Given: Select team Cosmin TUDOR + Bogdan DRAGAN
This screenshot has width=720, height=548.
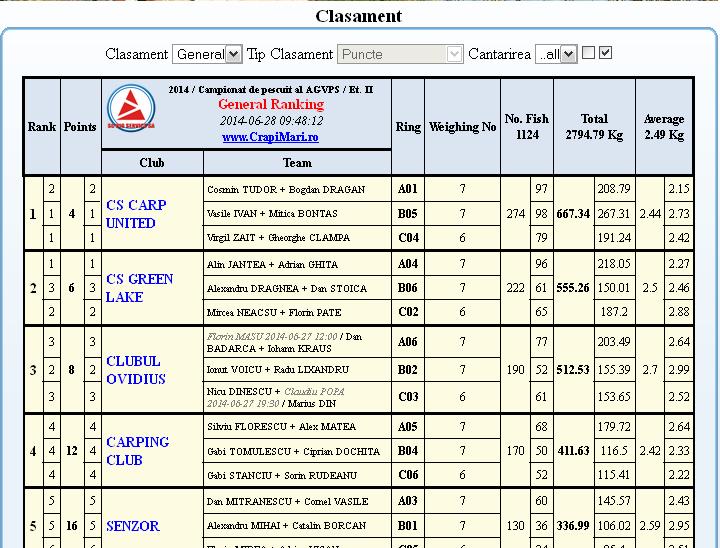Looking at the screenshot, I should (286, 189).
